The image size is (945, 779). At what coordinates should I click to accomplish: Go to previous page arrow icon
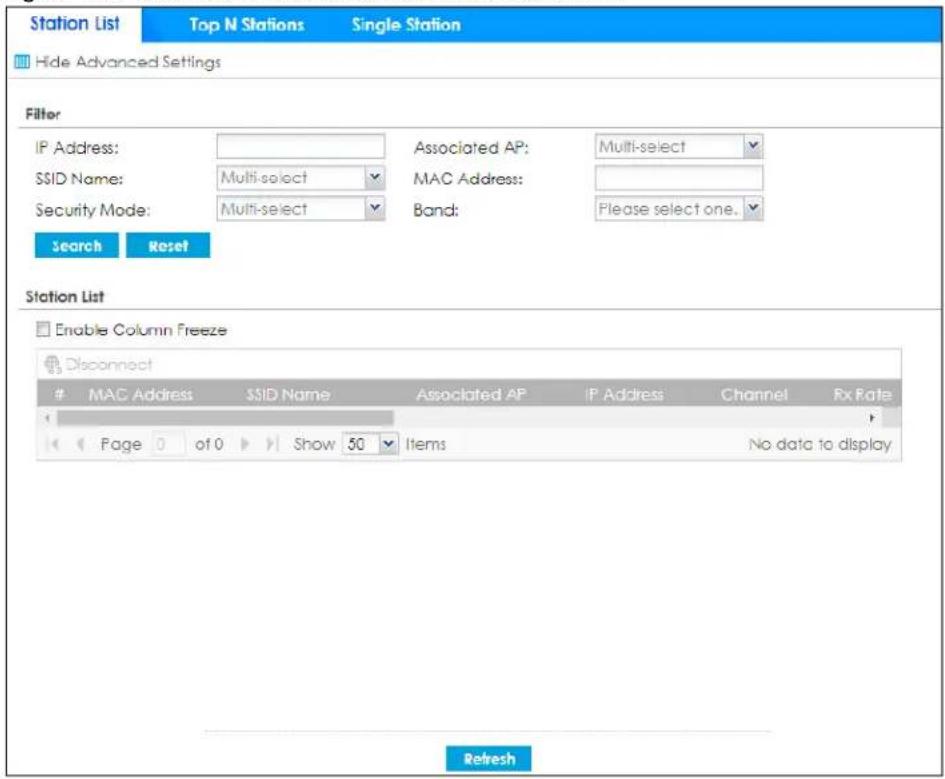pos(80,445)
